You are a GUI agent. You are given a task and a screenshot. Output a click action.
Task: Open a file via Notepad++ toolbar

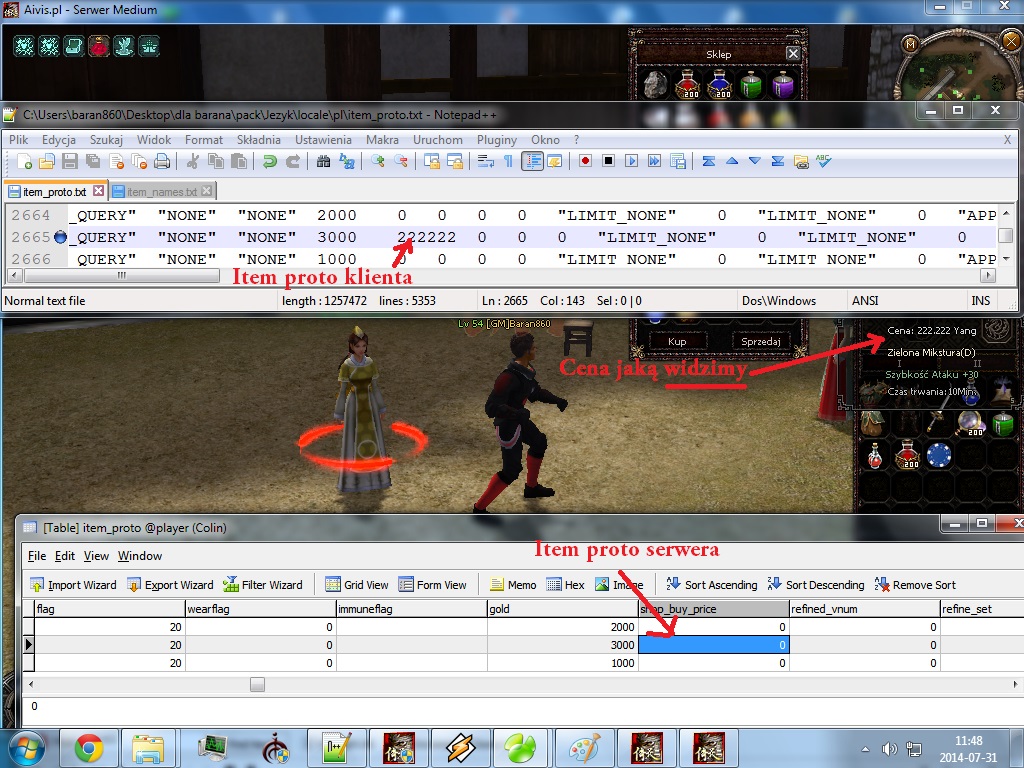pos(46,161)
